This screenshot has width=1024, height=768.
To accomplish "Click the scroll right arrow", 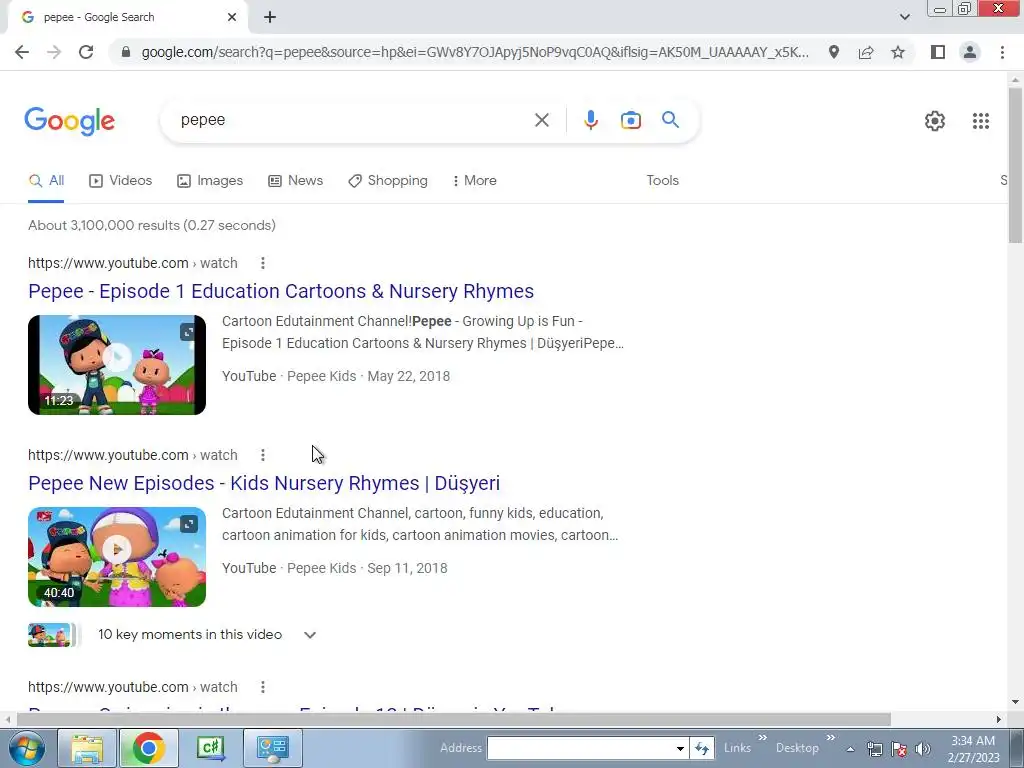I will tap(999, 720).
